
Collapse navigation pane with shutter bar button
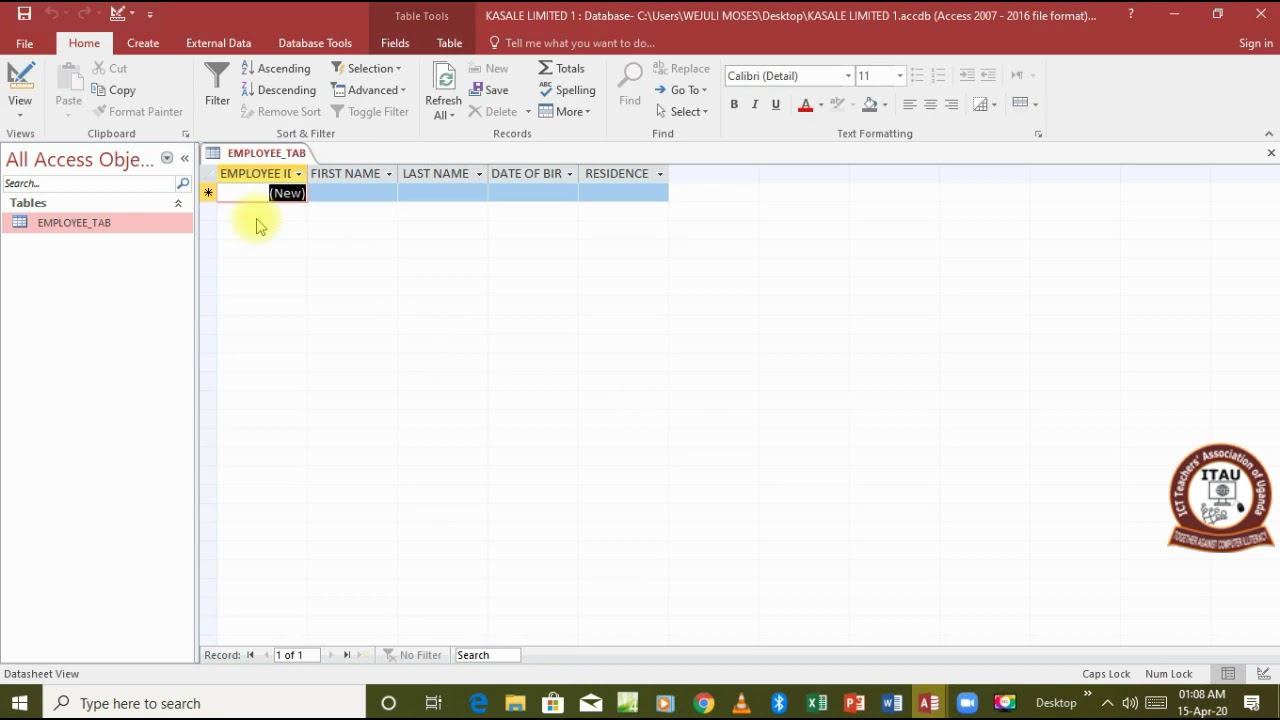(x=184, y=159)
